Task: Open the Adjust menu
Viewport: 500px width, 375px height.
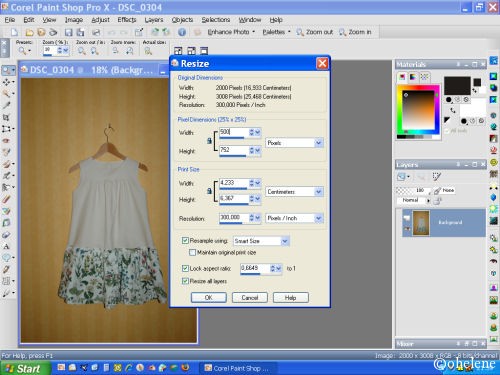Action: pos(100,20)
